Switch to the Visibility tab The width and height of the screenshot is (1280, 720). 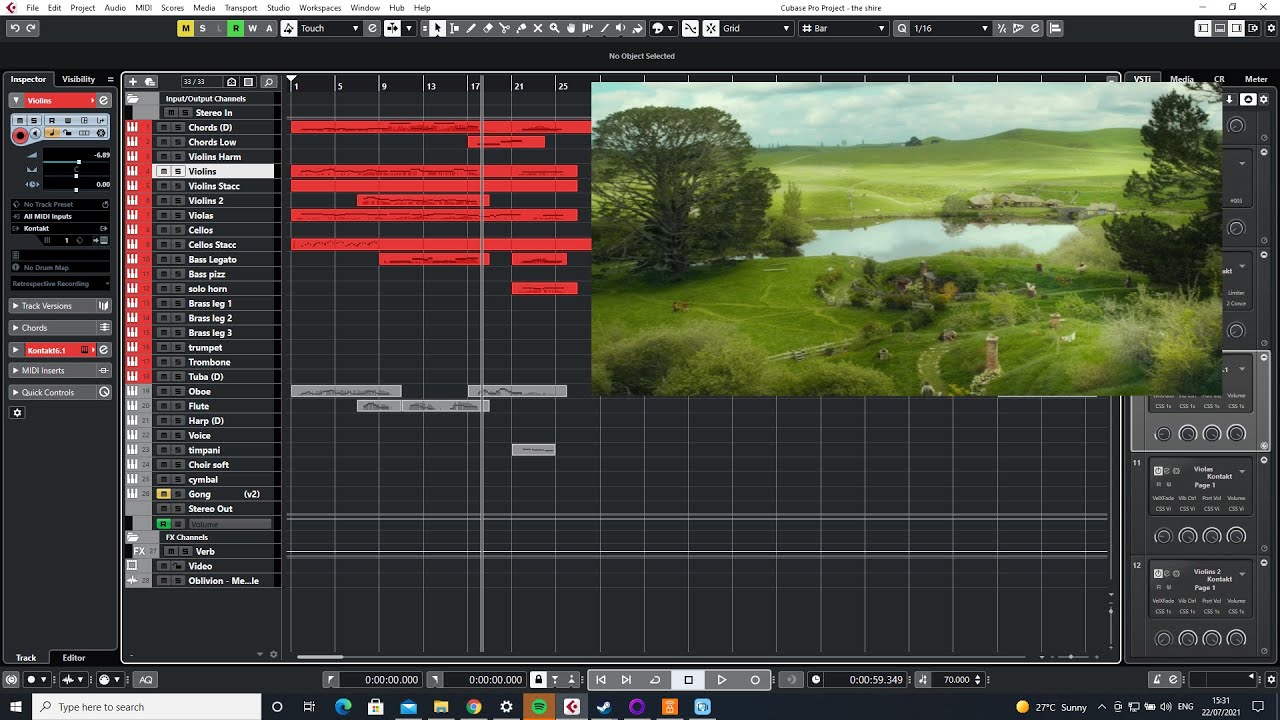click(78, 79)
